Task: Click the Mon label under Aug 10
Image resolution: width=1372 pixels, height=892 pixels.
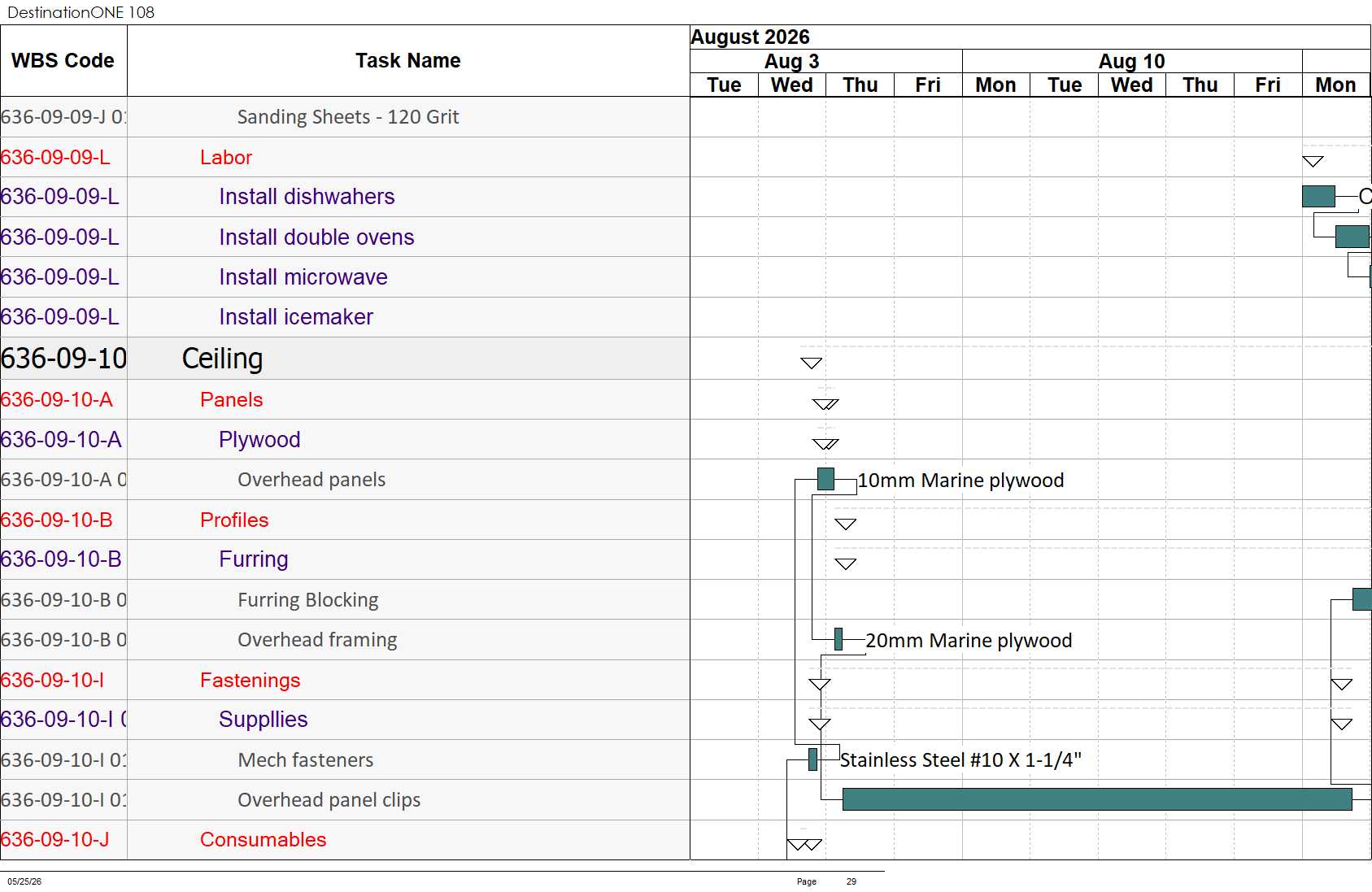Action: click(x=995, y=85)
